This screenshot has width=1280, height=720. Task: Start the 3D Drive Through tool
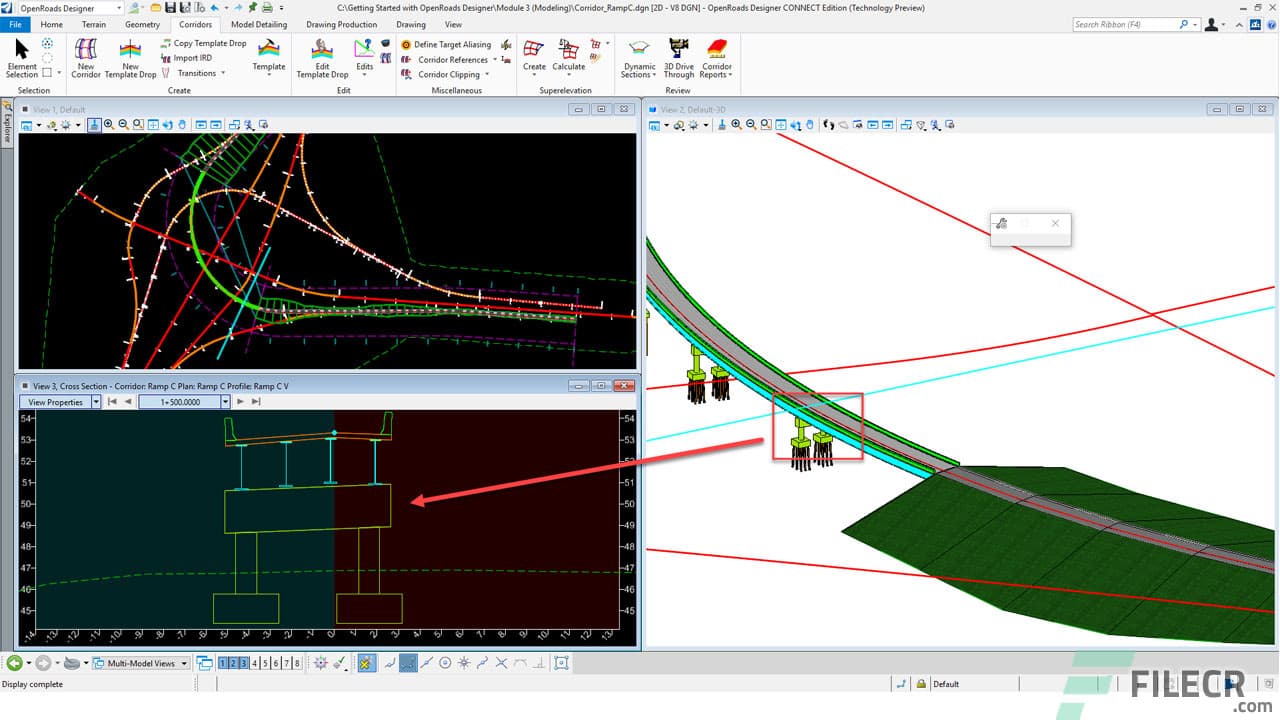tap(678, 57)
